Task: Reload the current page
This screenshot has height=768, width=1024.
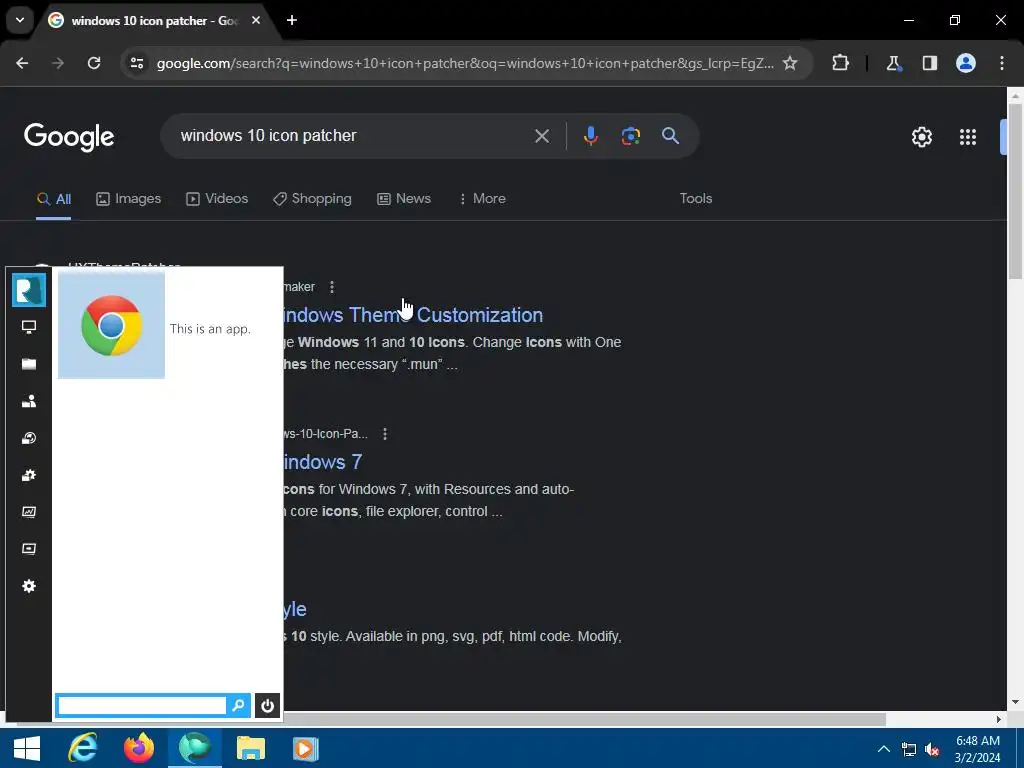Action: (94, 63)
